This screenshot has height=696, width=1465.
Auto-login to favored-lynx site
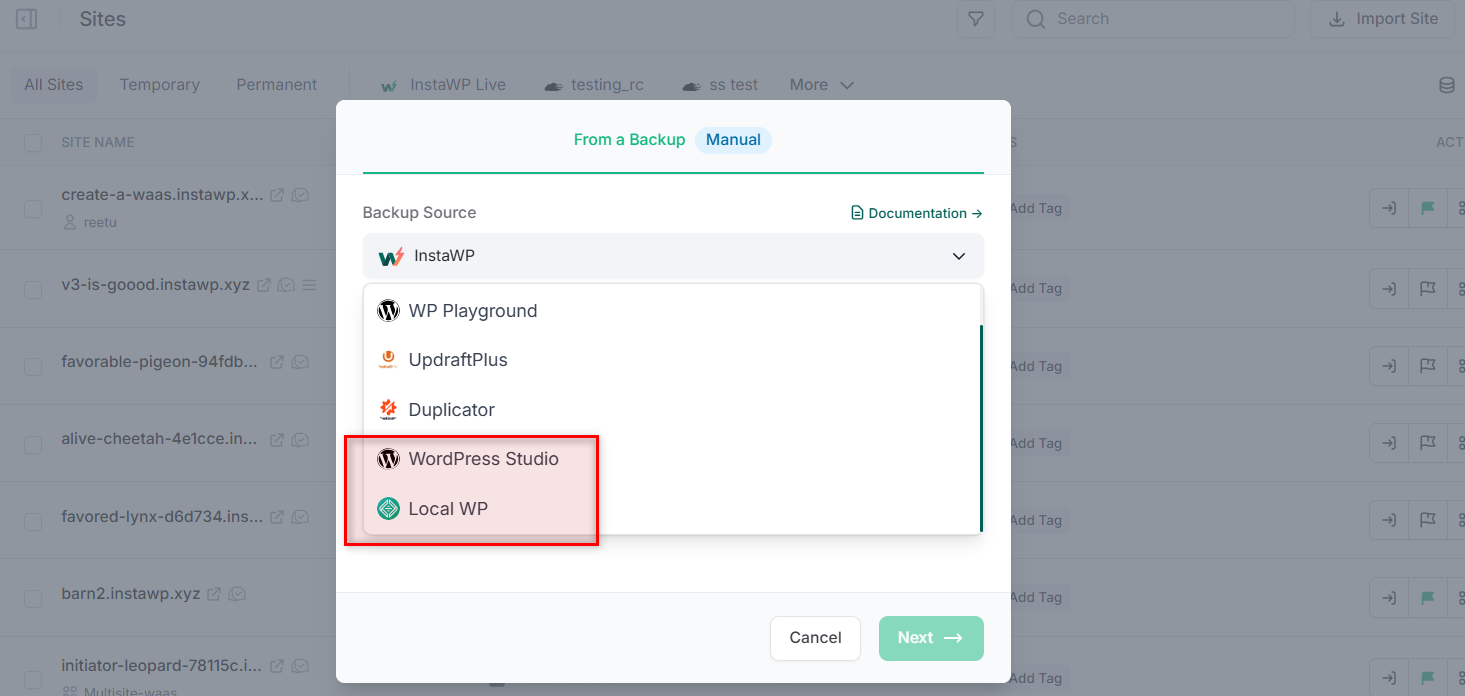pos(1389,520)
